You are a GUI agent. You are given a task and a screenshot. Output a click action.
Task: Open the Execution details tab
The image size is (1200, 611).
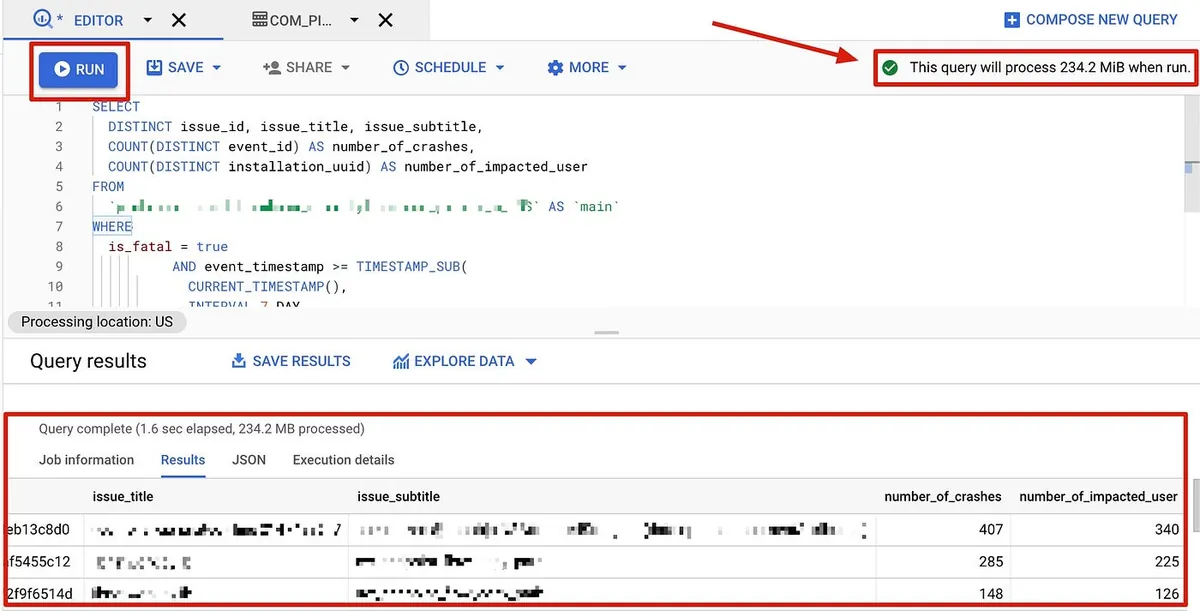tap(343, 460)
